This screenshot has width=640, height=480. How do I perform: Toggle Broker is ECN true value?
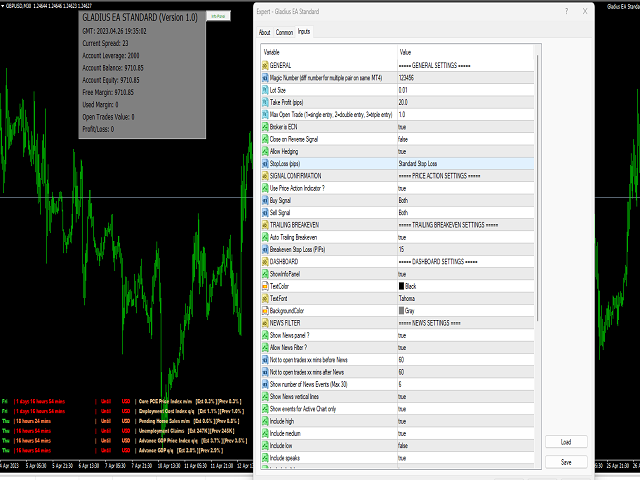pos(402,126)
